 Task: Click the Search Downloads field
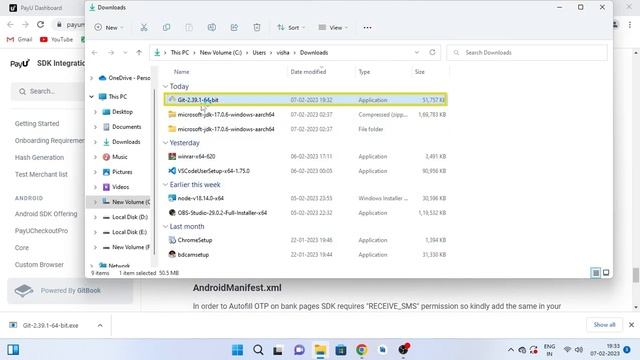click(x=527, y=53)
